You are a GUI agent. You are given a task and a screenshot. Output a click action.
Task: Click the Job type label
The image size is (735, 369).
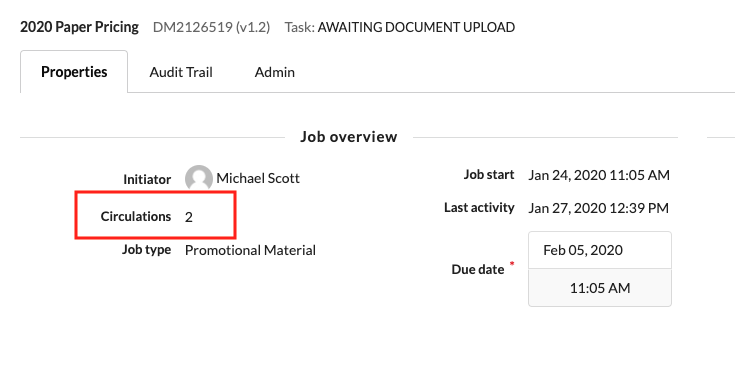(146, 250)
